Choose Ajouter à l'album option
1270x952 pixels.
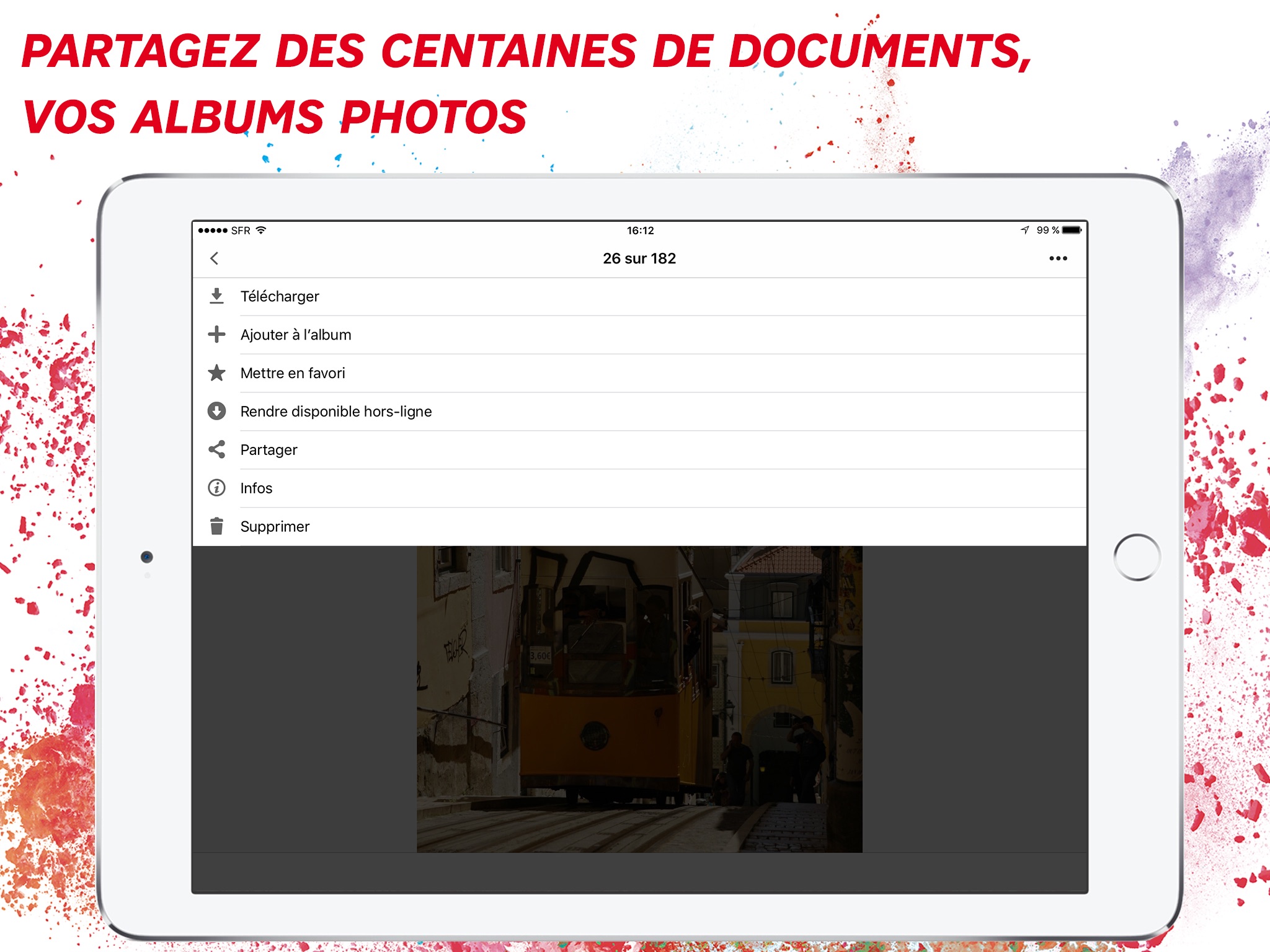point(296,335)
